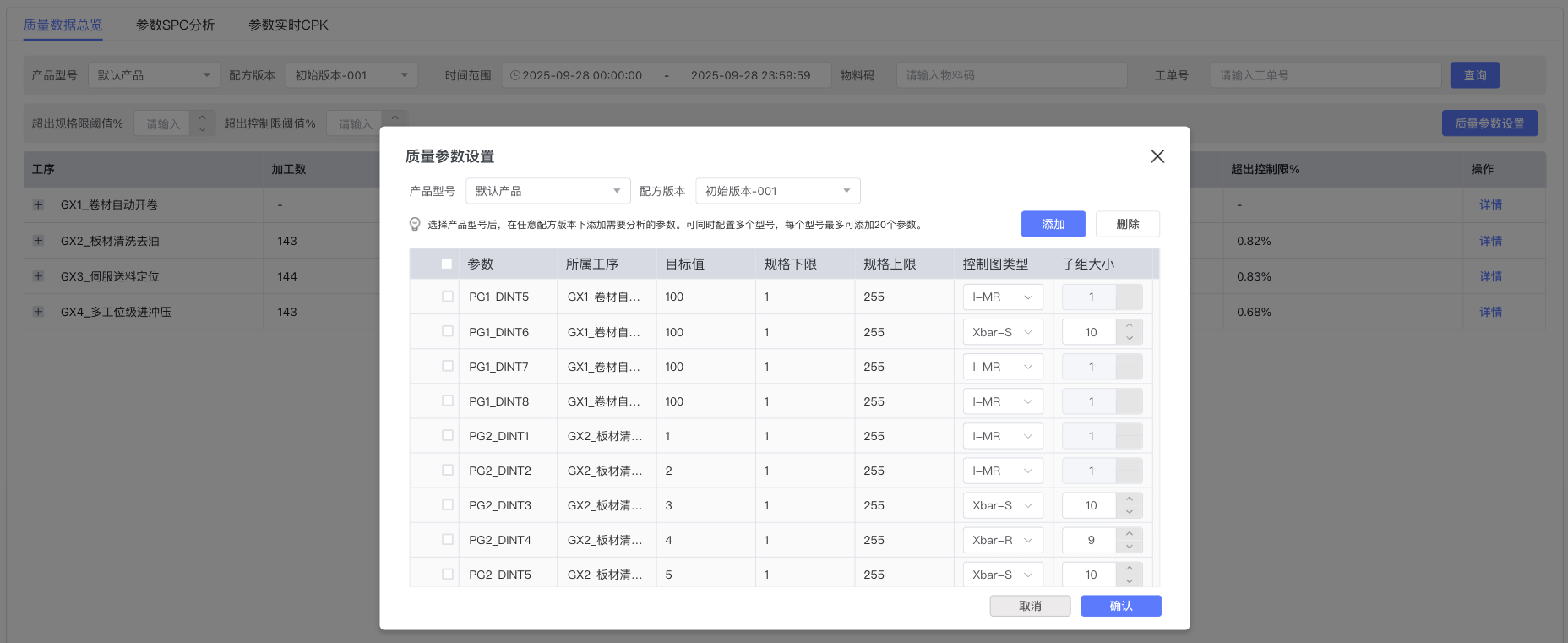This screenshot has width=1568, height=643.
Task: Click the 请输入物料码 input field
Action: coord(1011,75)
